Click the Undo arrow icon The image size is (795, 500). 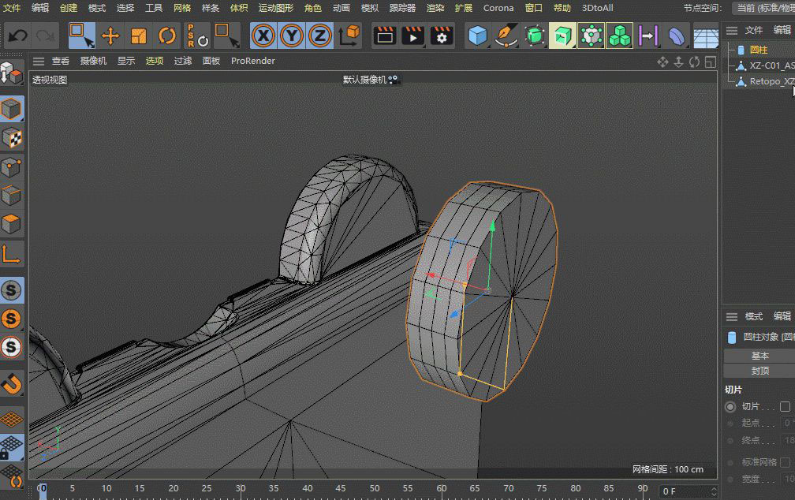tap(18, 36)
